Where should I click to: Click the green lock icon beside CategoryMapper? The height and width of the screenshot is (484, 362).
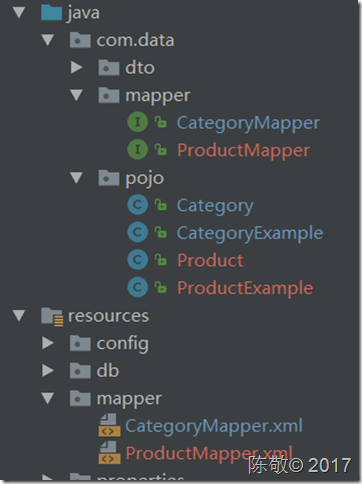pos(160,122)
